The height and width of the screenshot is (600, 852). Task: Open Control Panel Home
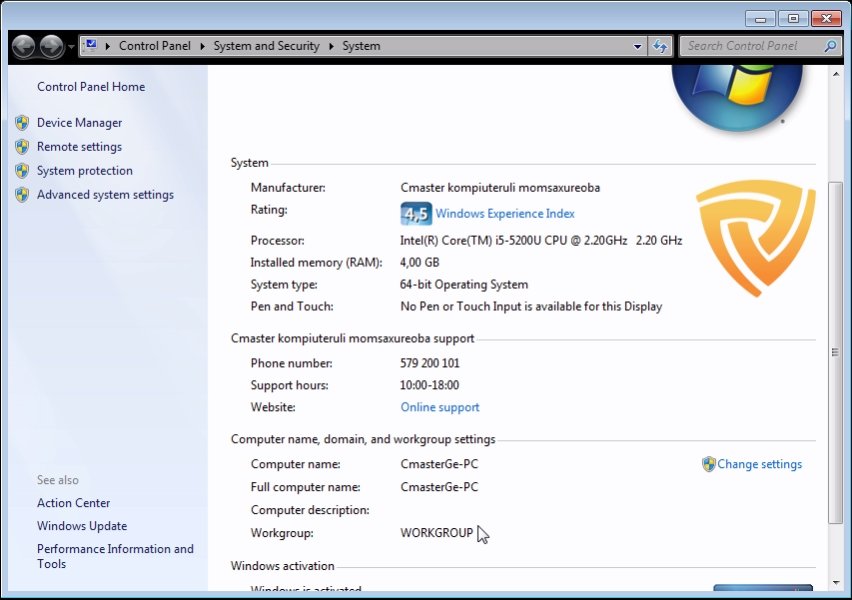click(x=91, y=86)
